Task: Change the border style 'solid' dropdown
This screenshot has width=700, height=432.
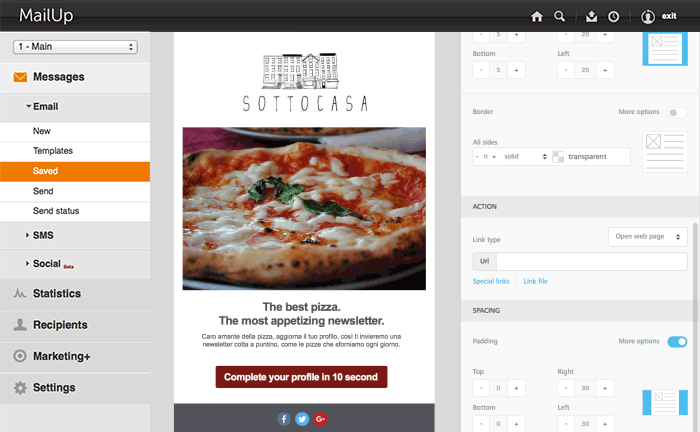Action: pos(525,157)
